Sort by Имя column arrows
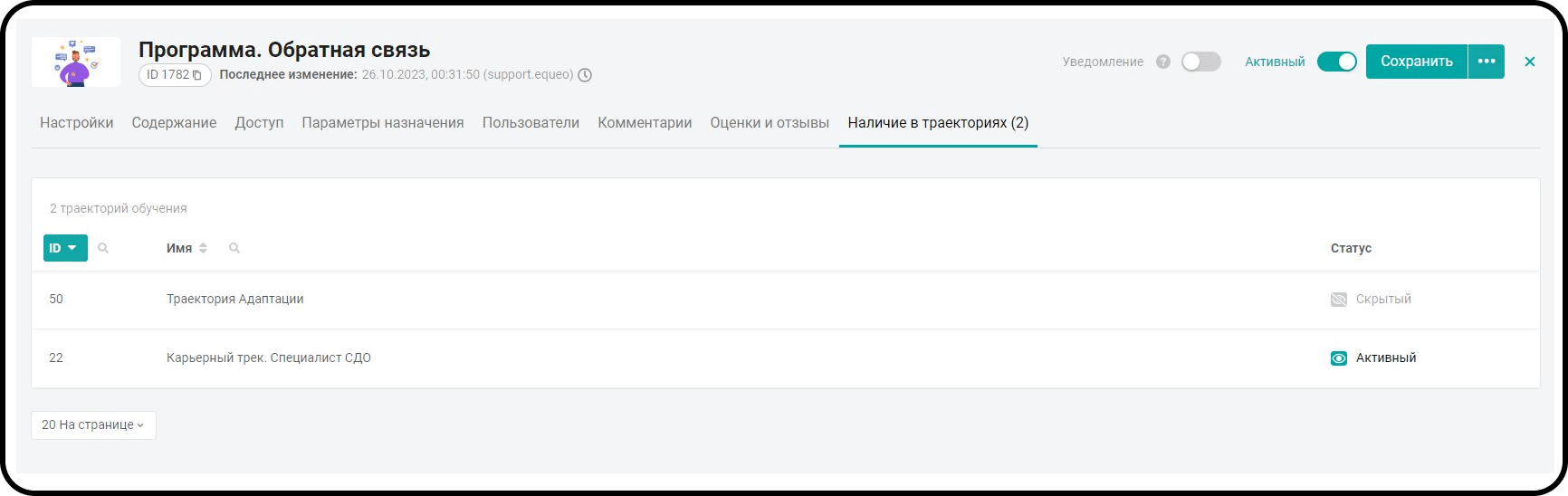Screen dimensions: 1568x496 [203, 248]
